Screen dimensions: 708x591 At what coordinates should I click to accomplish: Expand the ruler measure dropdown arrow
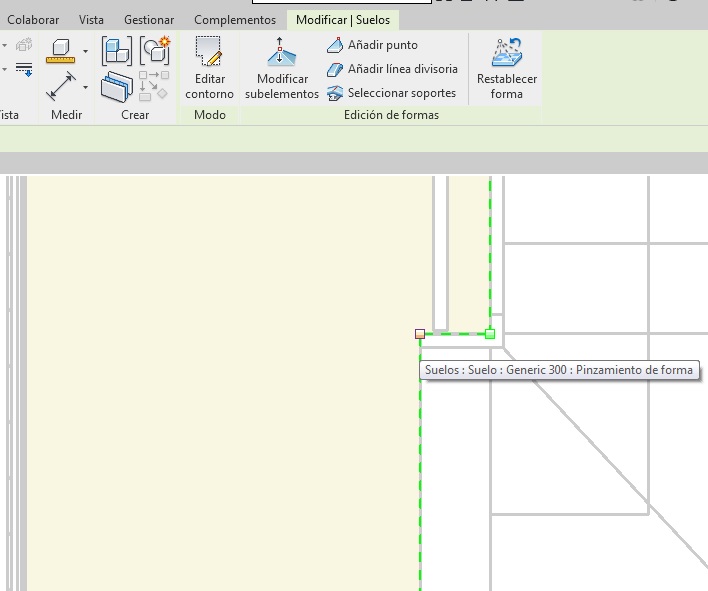(x=85, y=51)
